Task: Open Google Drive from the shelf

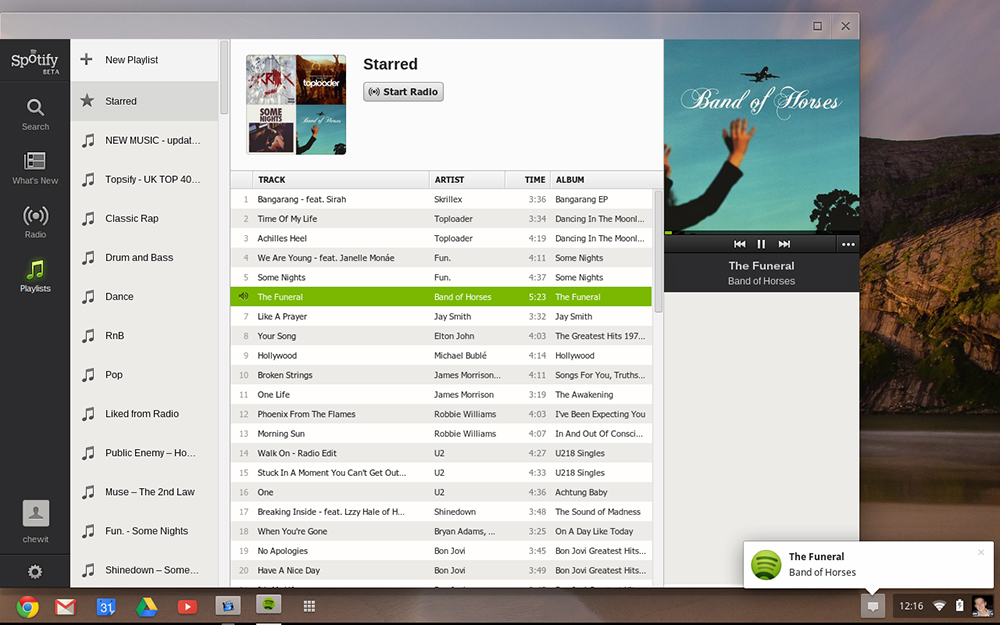Action: click(146, 607)
